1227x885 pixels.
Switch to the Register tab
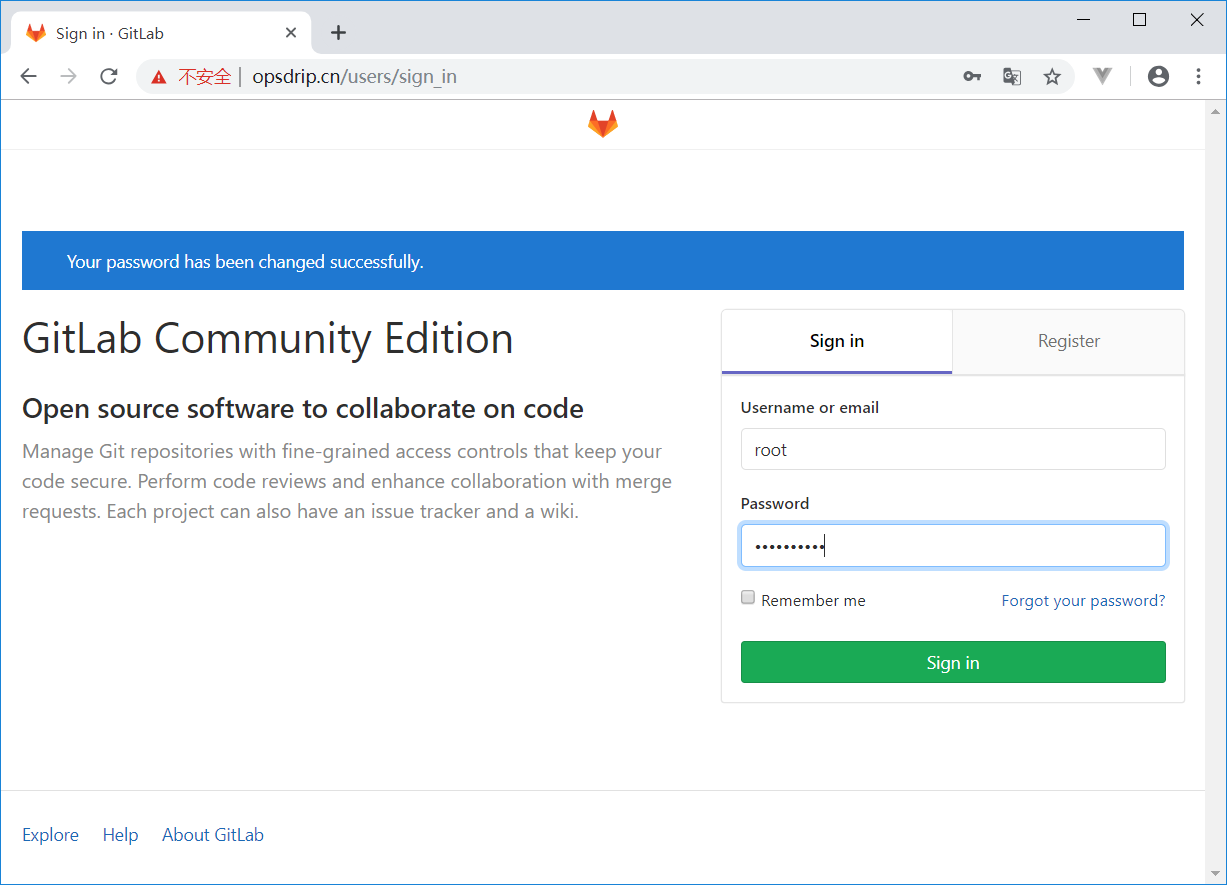(1068, 341)
